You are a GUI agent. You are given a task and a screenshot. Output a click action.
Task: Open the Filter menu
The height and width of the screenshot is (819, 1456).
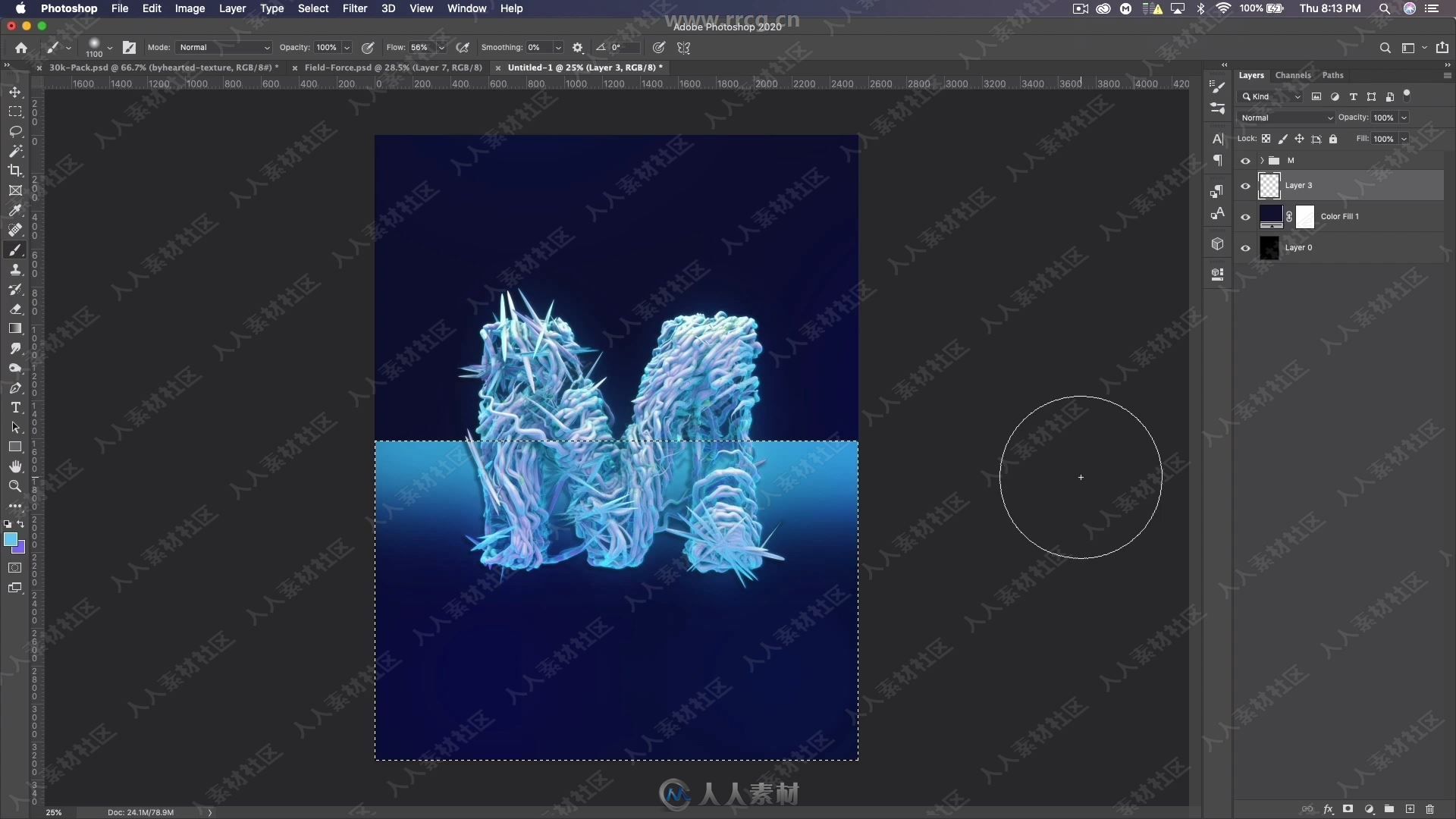pos(354,8)
